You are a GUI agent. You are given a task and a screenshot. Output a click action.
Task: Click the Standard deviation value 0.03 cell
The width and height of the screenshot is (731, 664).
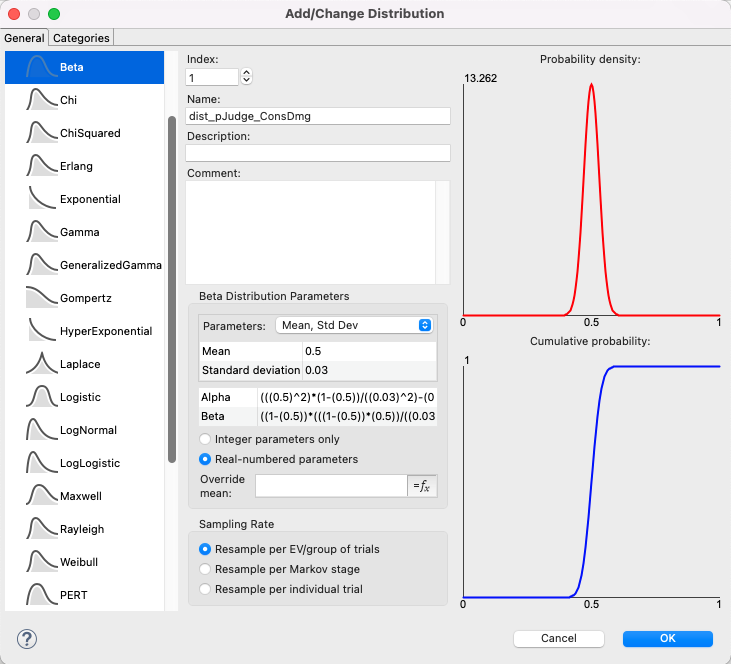pyautogui.click(x=370, y=370)
